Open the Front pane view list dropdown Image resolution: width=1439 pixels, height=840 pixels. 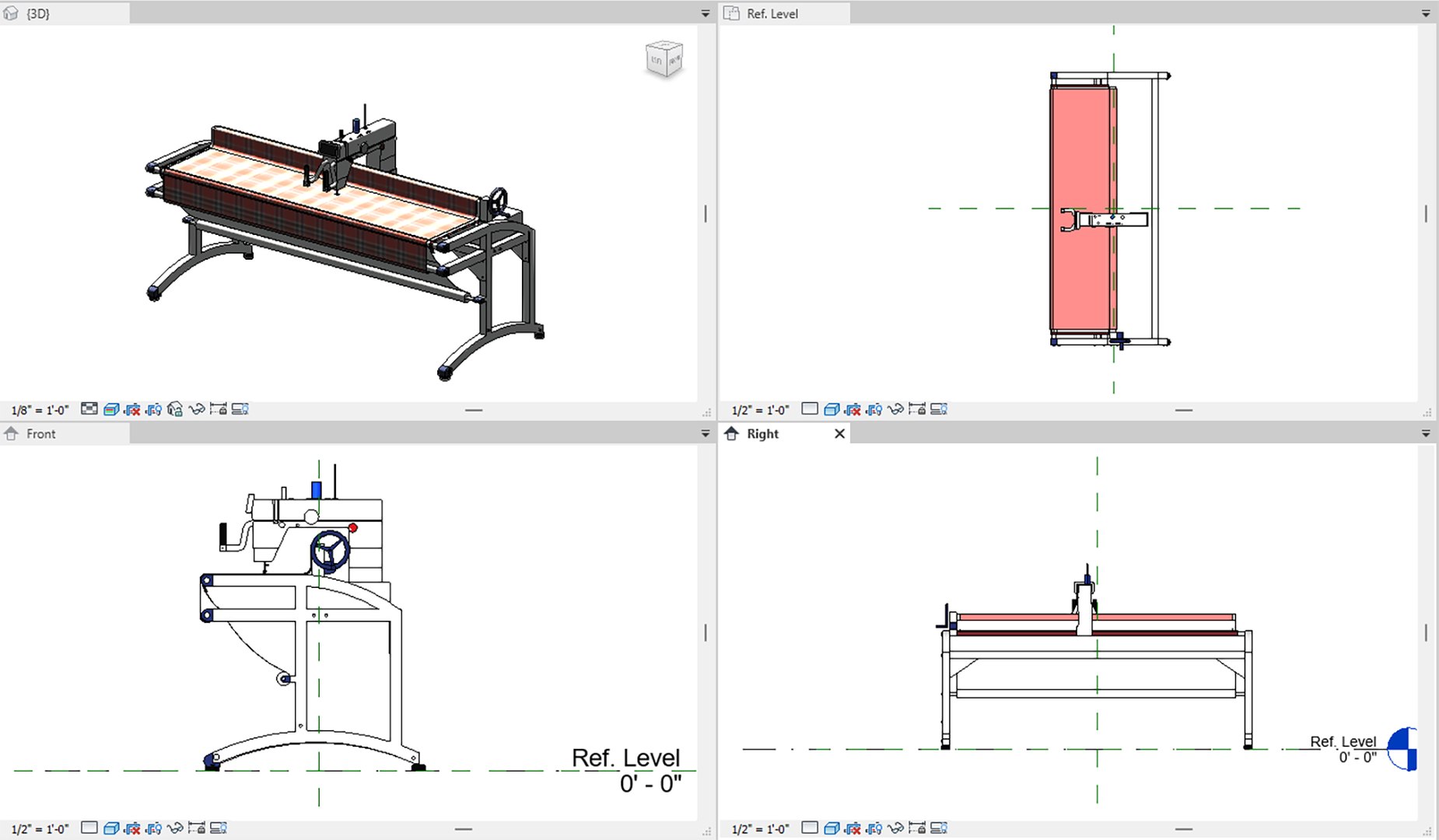click(705, 434)
